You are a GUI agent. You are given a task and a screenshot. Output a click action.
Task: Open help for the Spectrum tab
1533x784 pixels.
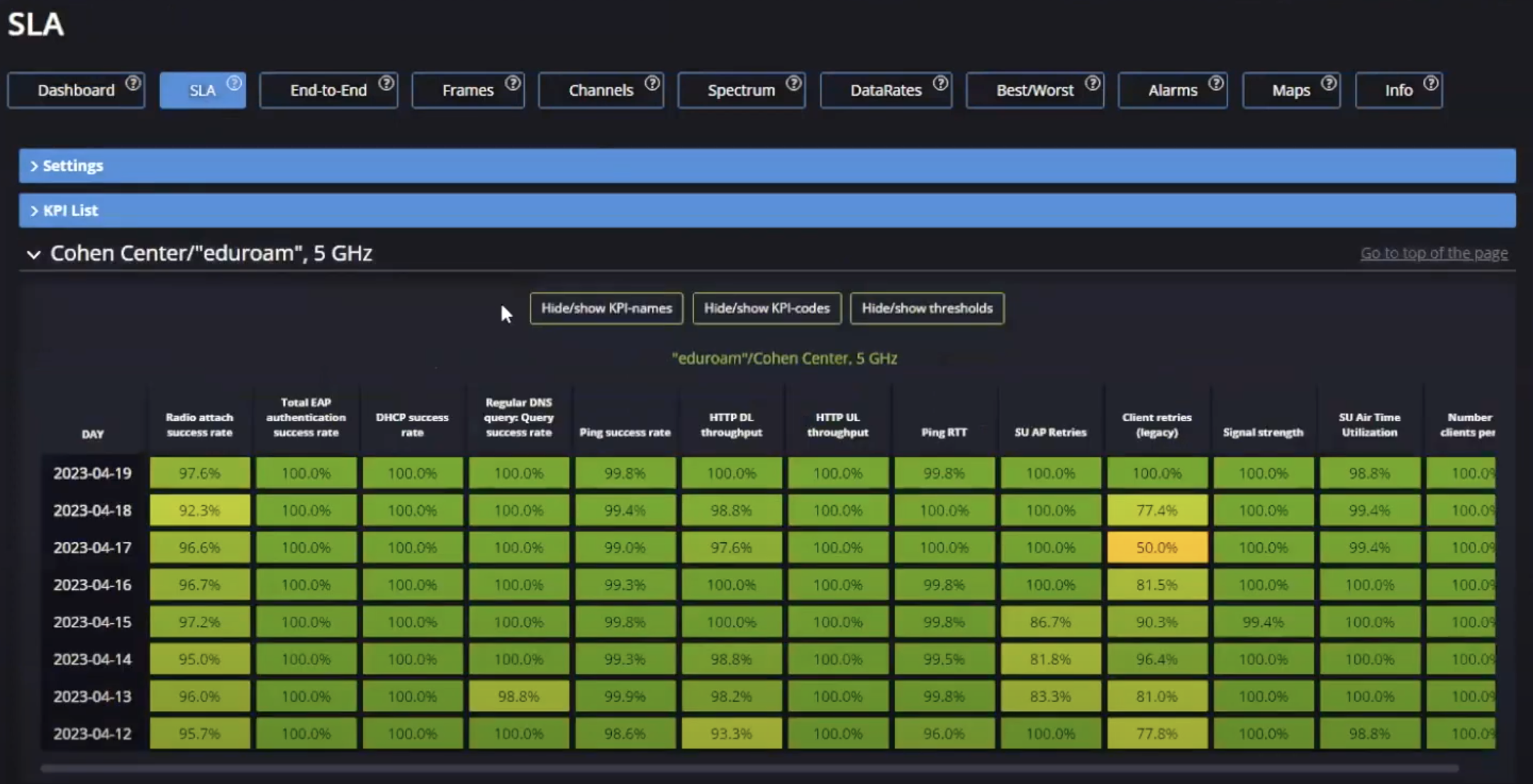point(793,83)
